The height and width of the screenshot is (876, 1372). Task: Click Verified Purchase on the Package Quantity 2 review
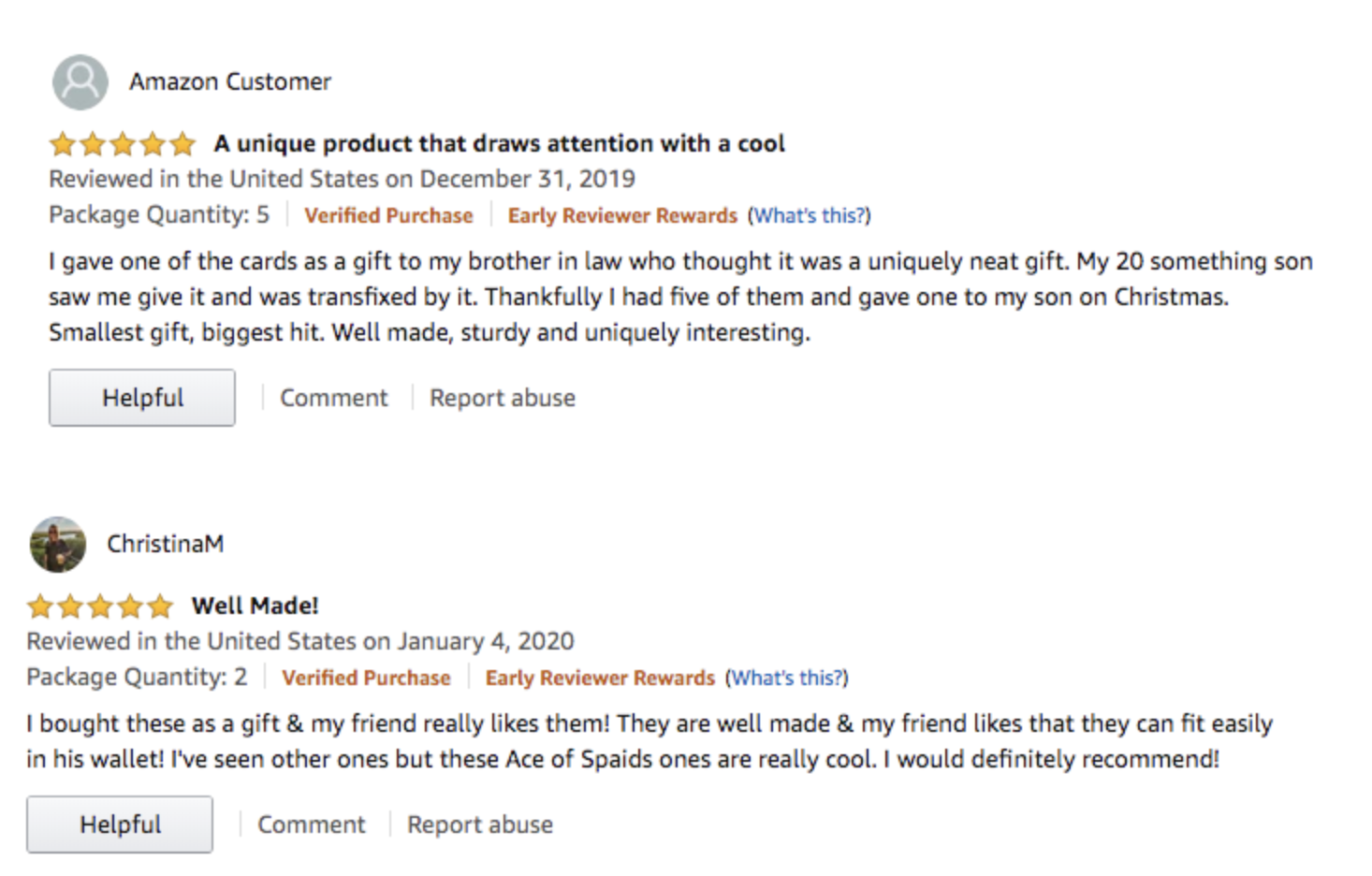coord(366,679)
